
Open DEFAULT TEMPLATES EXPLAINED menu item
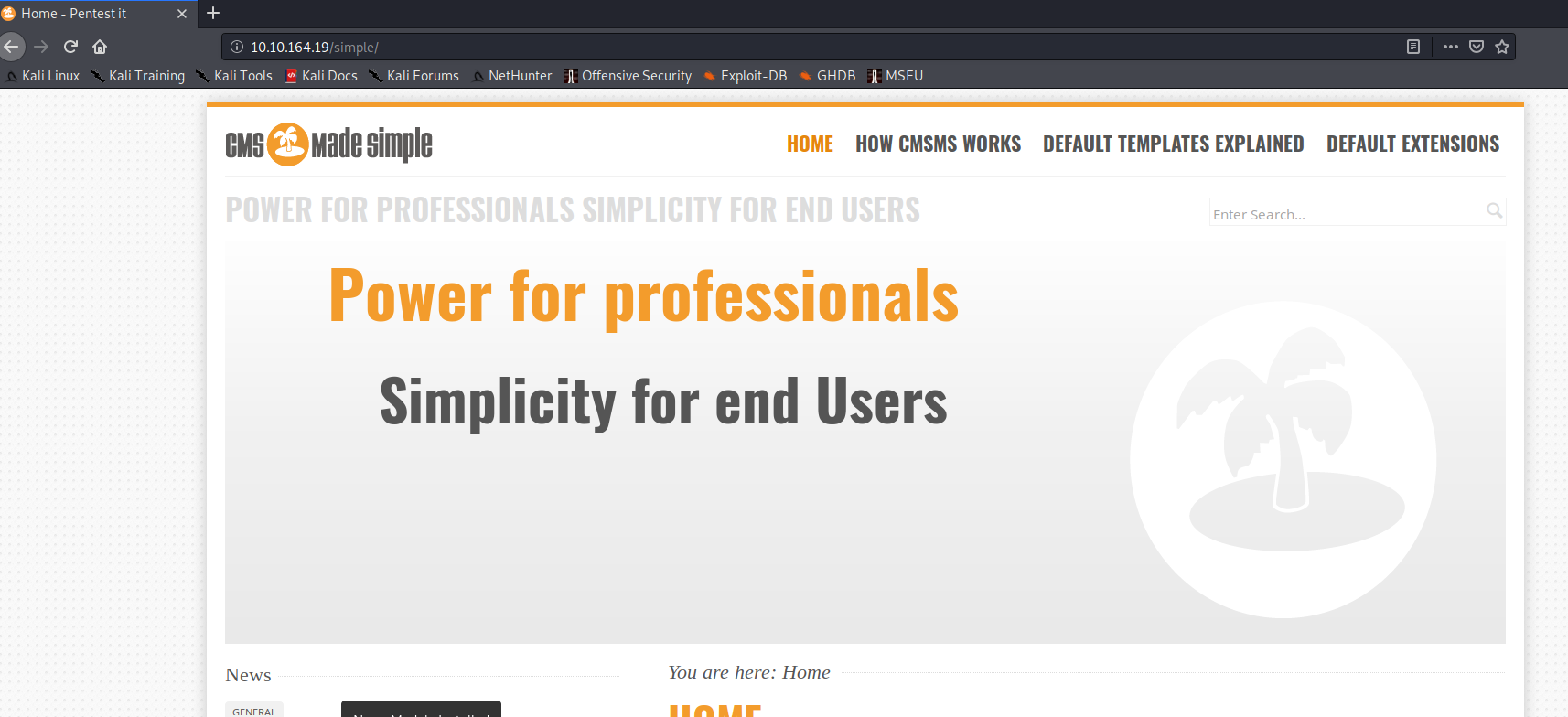(1173, 144)
